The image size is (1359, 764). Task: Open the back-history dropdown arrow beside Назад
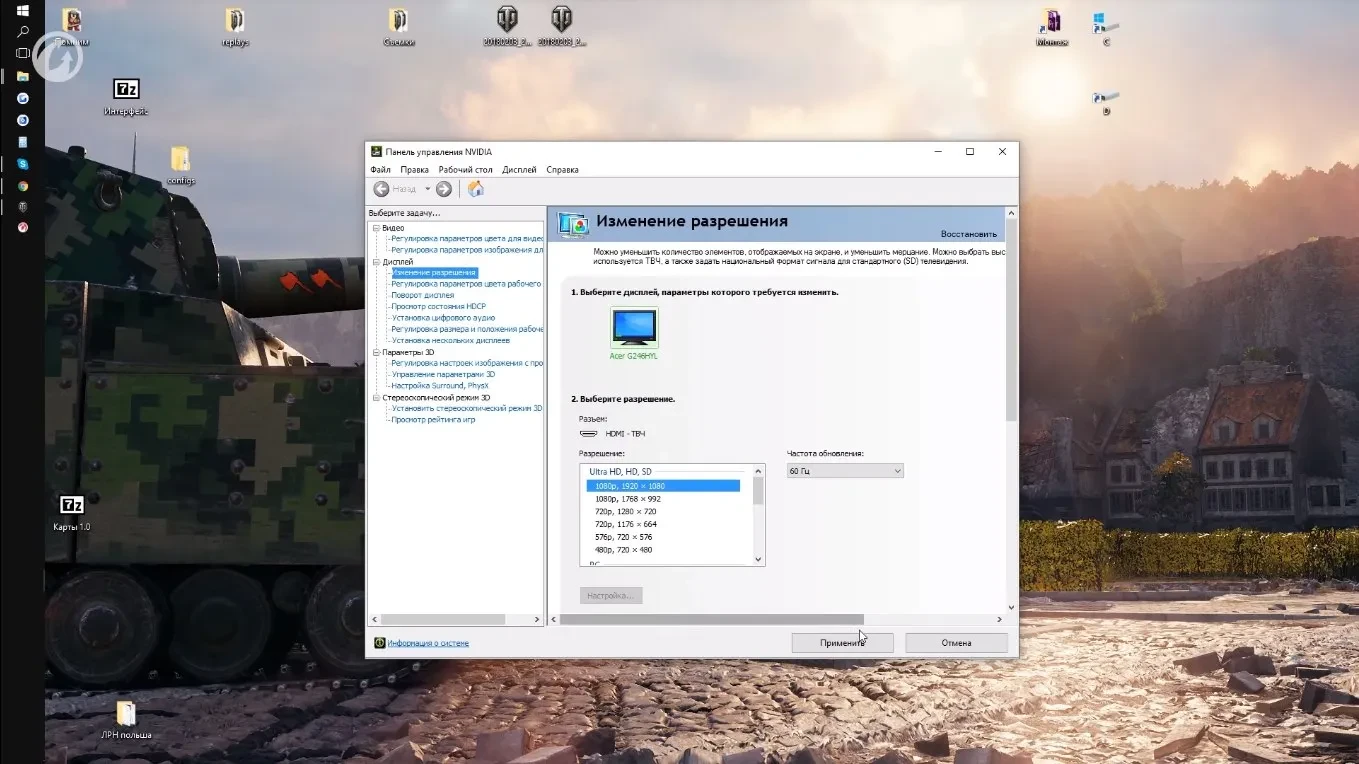pos(427,189)
